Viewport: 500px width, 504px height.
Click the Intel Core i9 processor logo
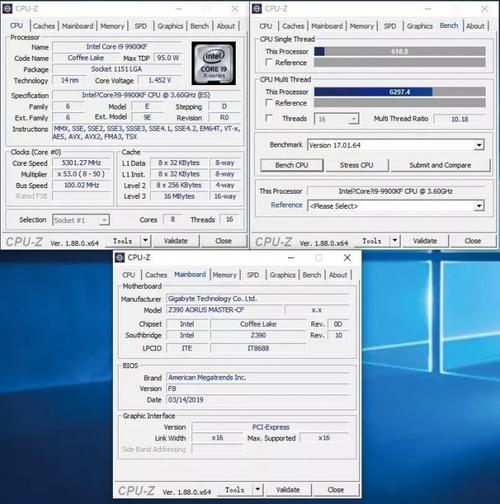[214, 63]
